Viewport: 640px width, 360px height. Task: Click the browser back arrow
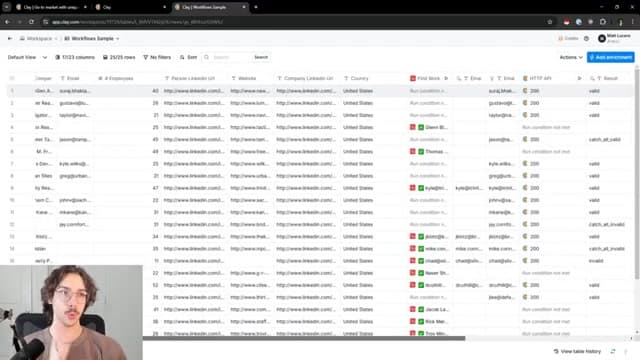tap(7, 22)
